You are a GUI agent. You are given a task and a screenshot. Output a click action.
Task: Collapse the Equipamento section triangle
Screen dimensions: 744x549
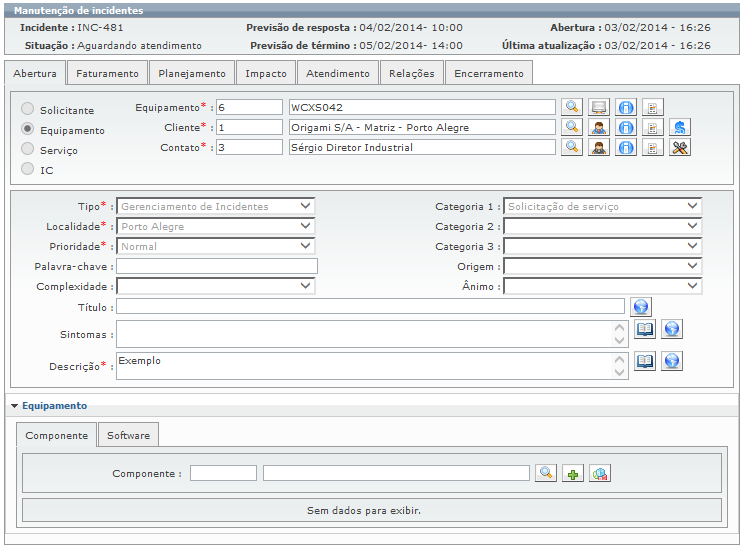pyautogui.click(x=14, y=406)
